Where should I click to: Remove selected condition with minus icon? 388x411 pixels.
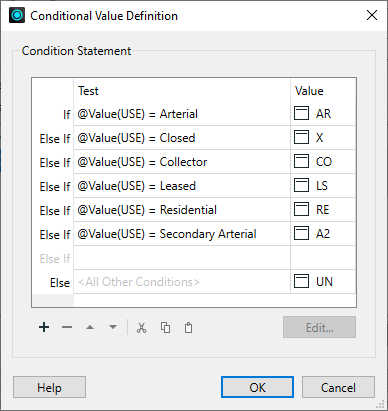(67, 327)
